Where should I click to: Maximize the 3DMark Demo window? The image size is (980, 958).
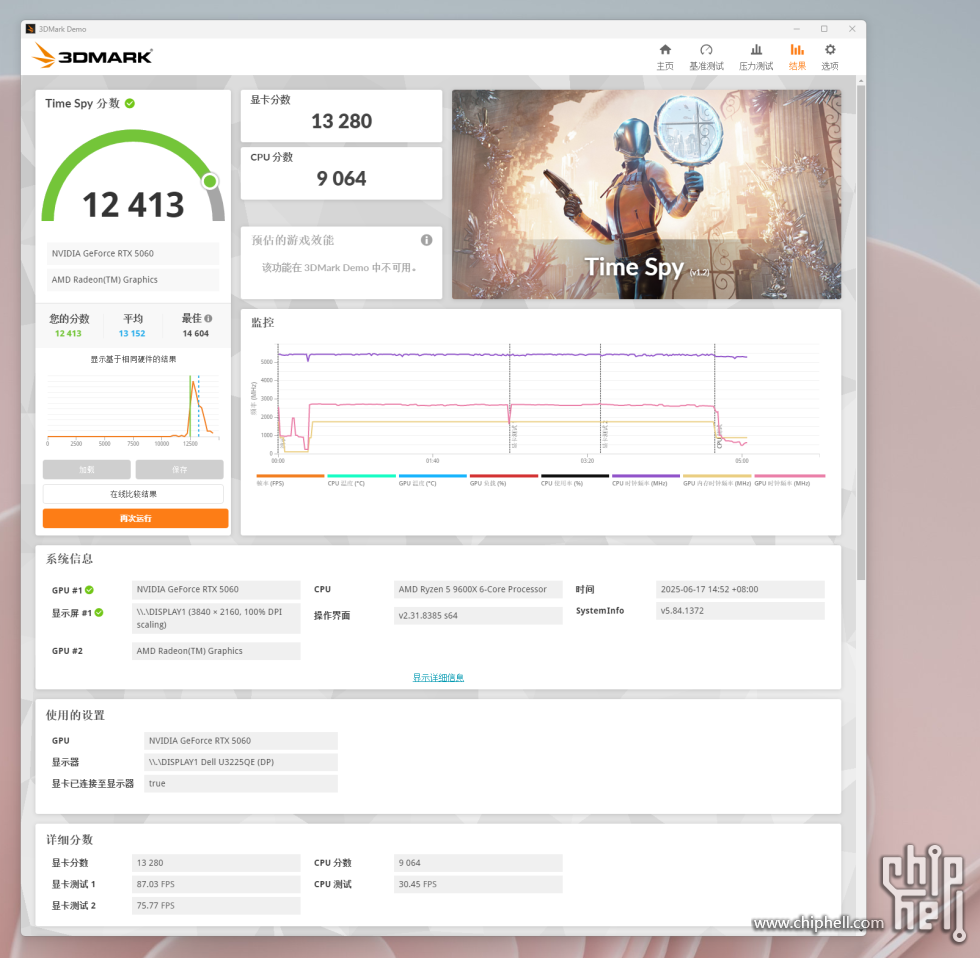point(824,29)
